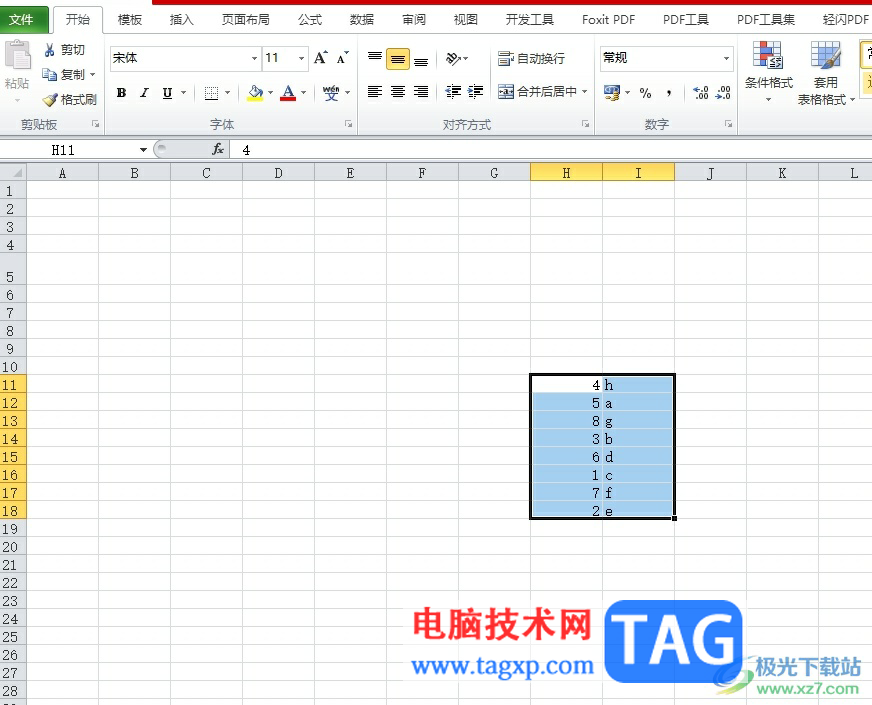The image size is (872, 705).
Task: Switch to the Formulas (公式) tab
Action: [x=310, y=20]
